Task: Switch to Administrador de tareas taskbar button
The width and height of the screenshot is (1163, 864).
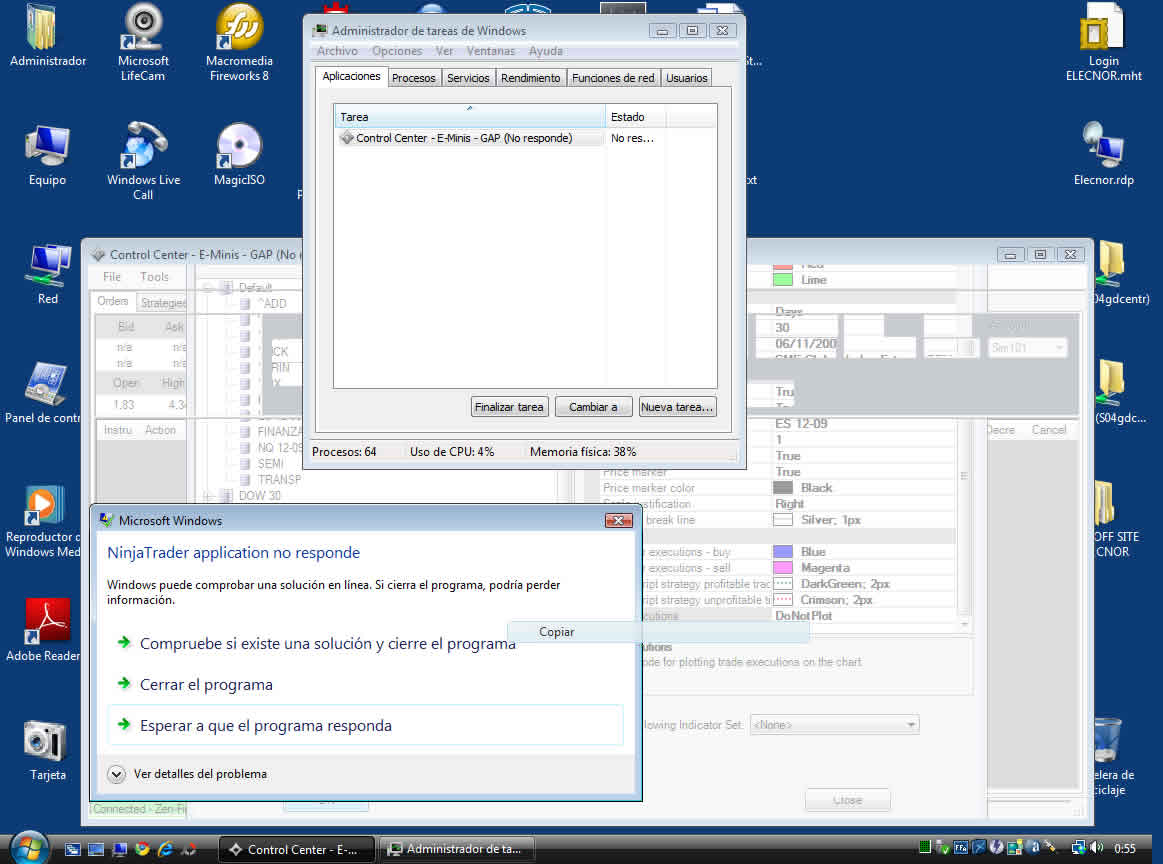Action: pyautogui.click(x=459, y=849)
